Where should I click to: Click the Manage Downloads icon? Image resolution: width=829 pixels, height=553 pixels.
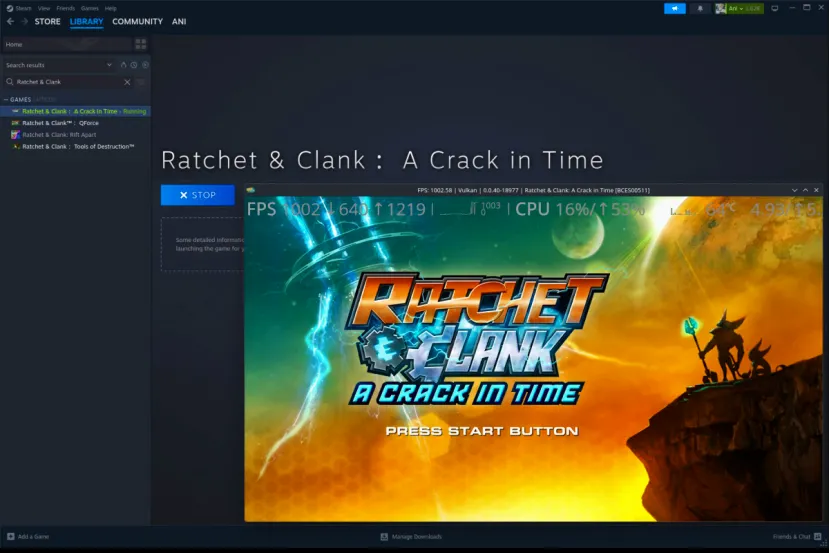pos(384,537)
